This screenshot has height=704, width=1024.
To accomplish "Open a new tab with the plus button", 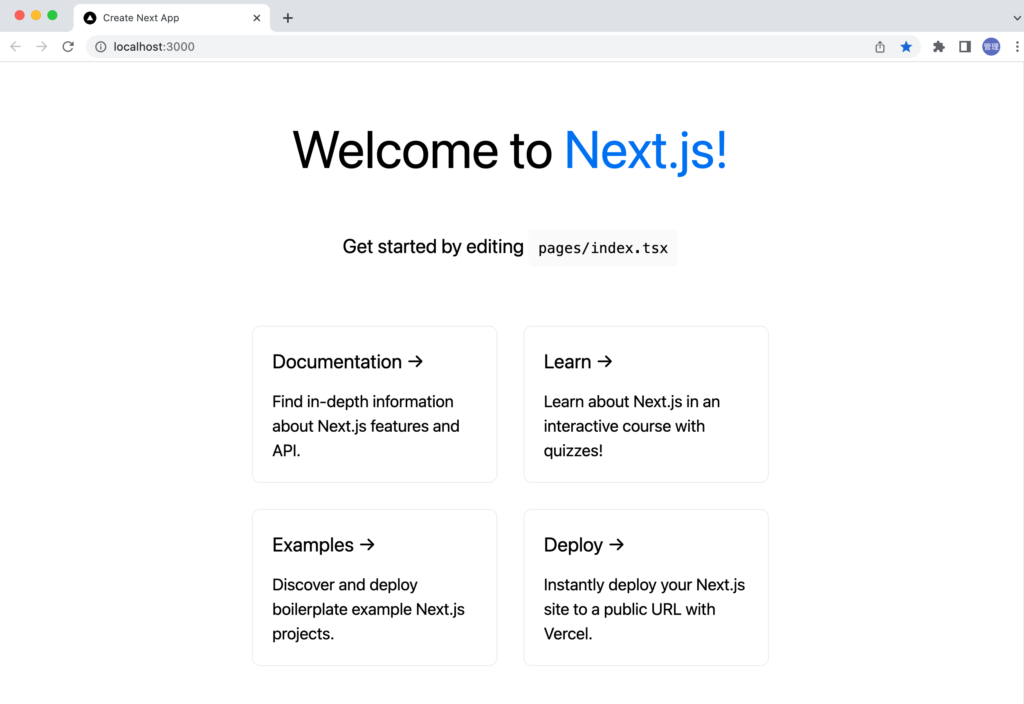I will pyautogui.click(x=288, y=17).
